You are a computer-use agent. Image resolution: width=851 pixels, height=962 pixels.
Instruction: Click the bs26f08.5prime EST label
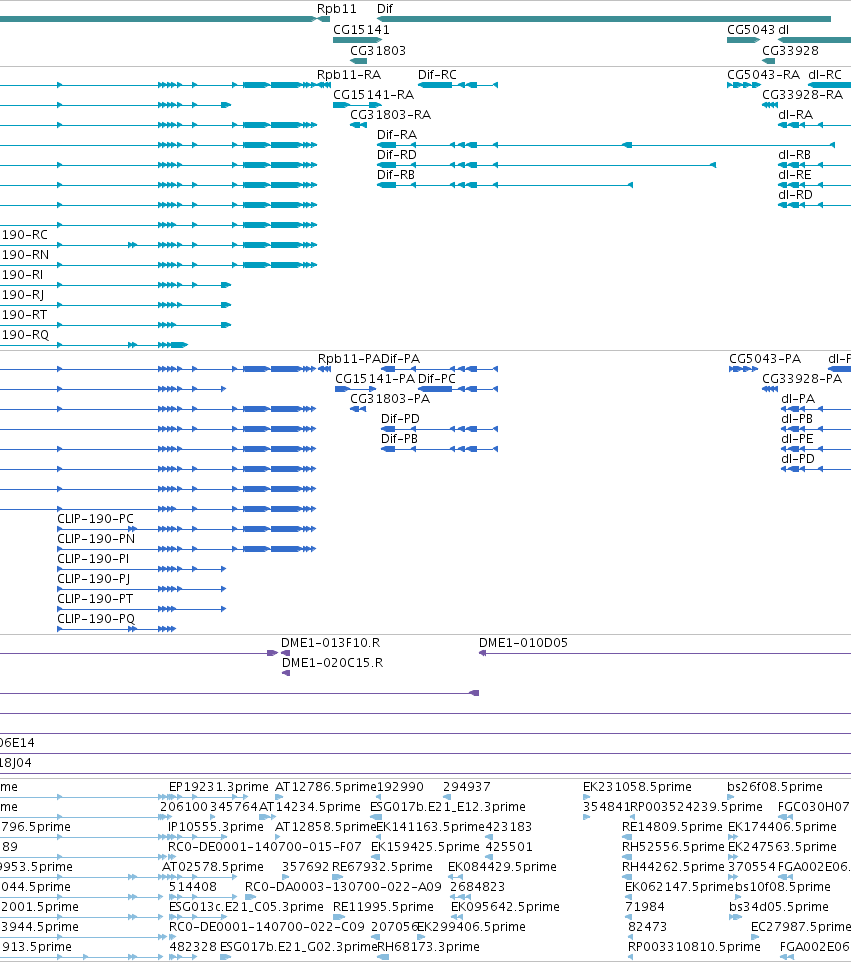tap(774, 787)
